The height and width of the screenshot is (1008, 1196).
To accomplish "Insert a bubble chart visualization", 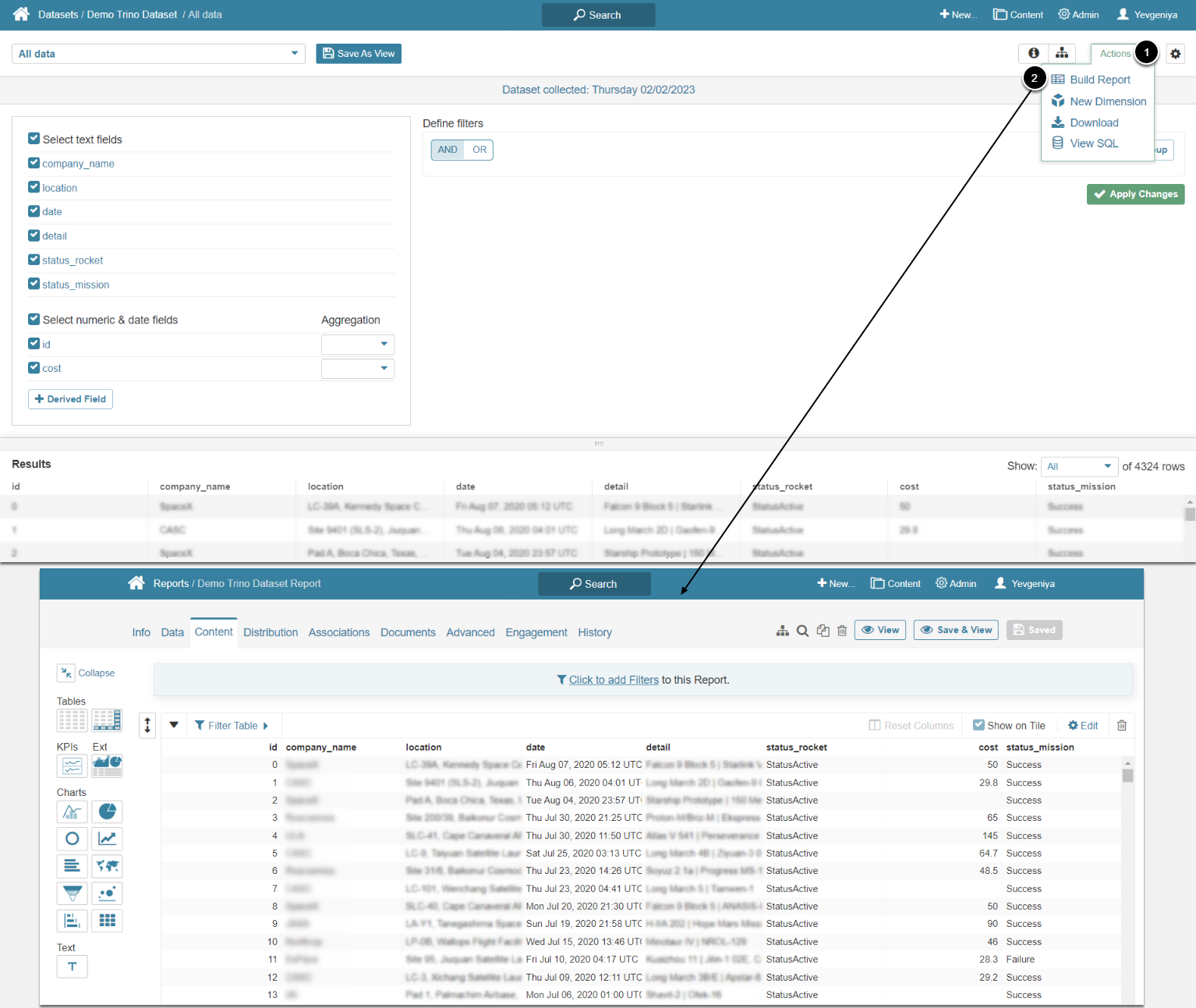I will click(107, 893).
